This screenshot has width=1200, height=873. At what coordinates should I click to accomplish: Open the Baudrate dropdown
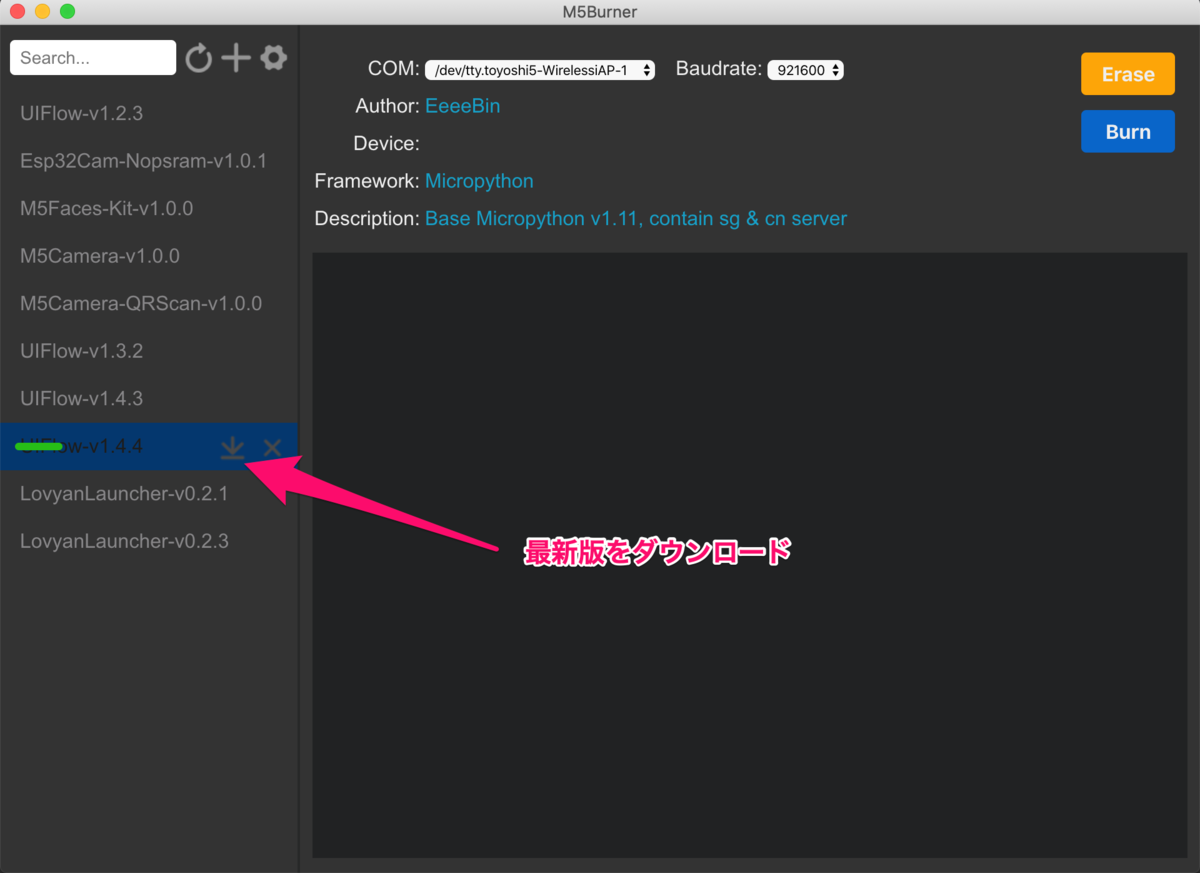pyautogui.click(x=805, y=70)
